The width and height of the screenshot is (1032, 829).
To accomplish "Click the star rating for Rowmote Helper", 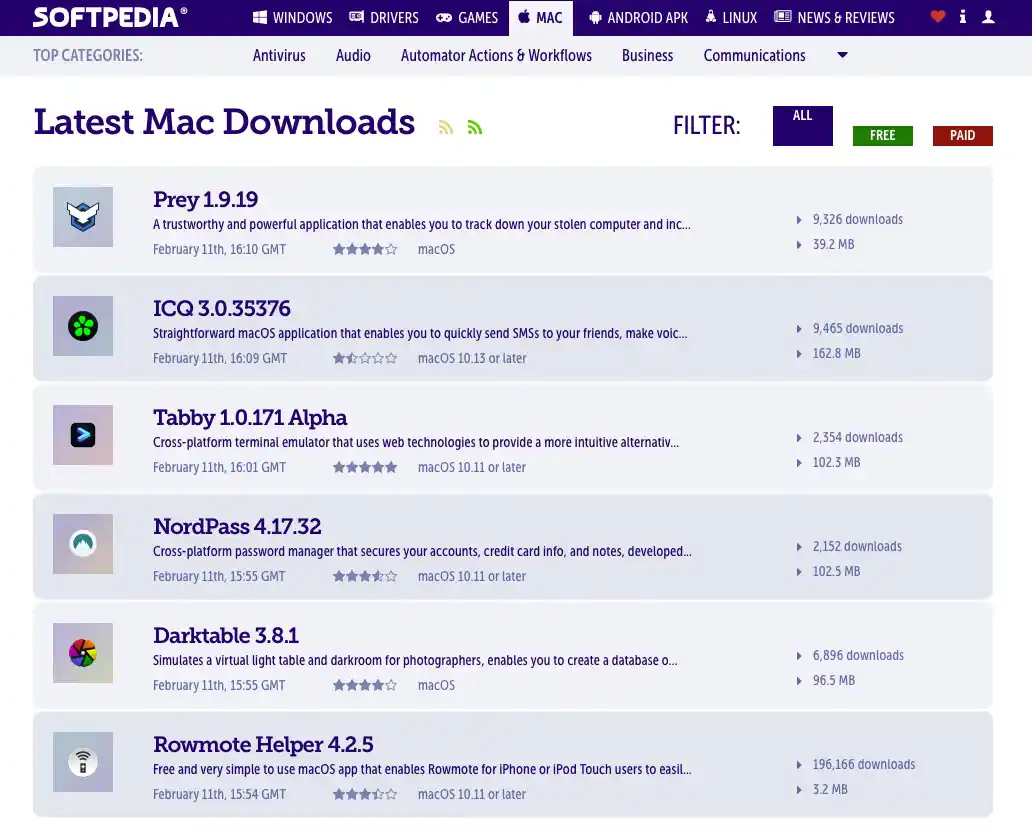I will pyautogui.click(x=365, y=794).
